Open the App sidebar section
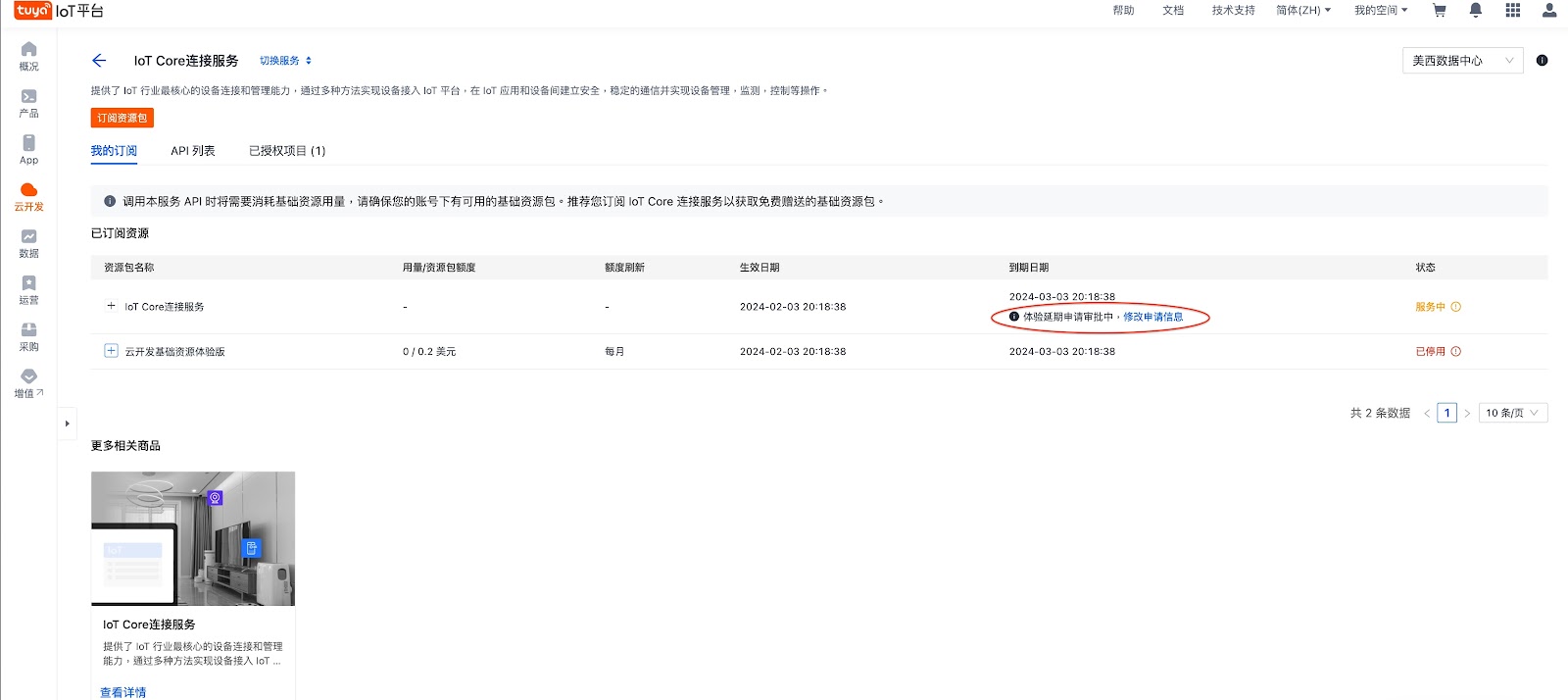1568x700 pixels. (x=28, y=150)
